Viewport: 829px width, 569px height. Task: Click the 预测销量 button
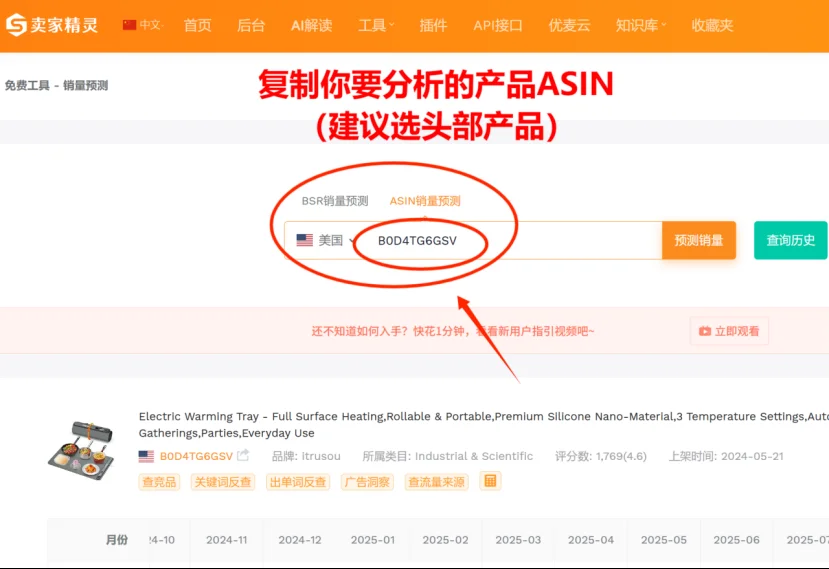point(698,241)
